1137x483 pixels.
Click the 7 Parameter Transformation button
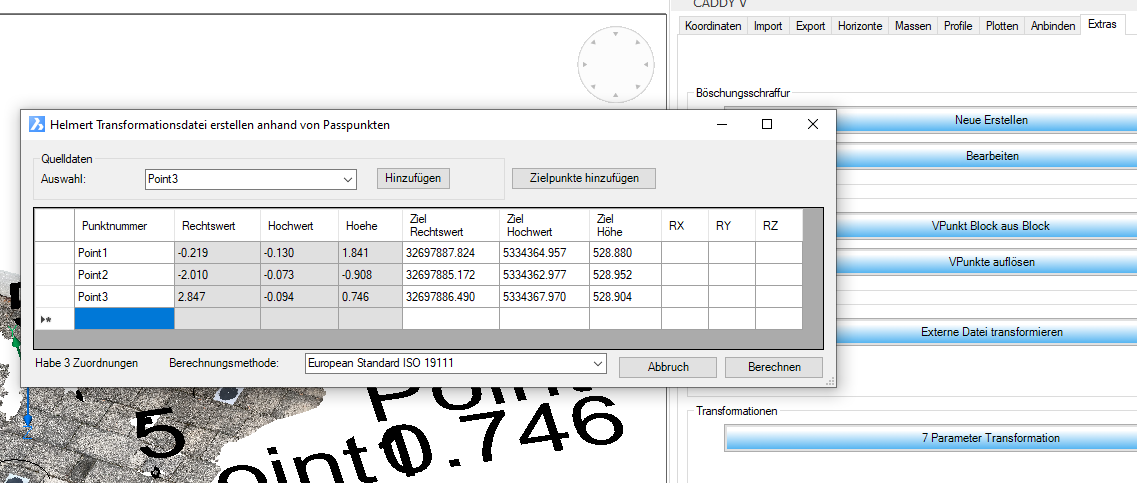tap(990, 438)
